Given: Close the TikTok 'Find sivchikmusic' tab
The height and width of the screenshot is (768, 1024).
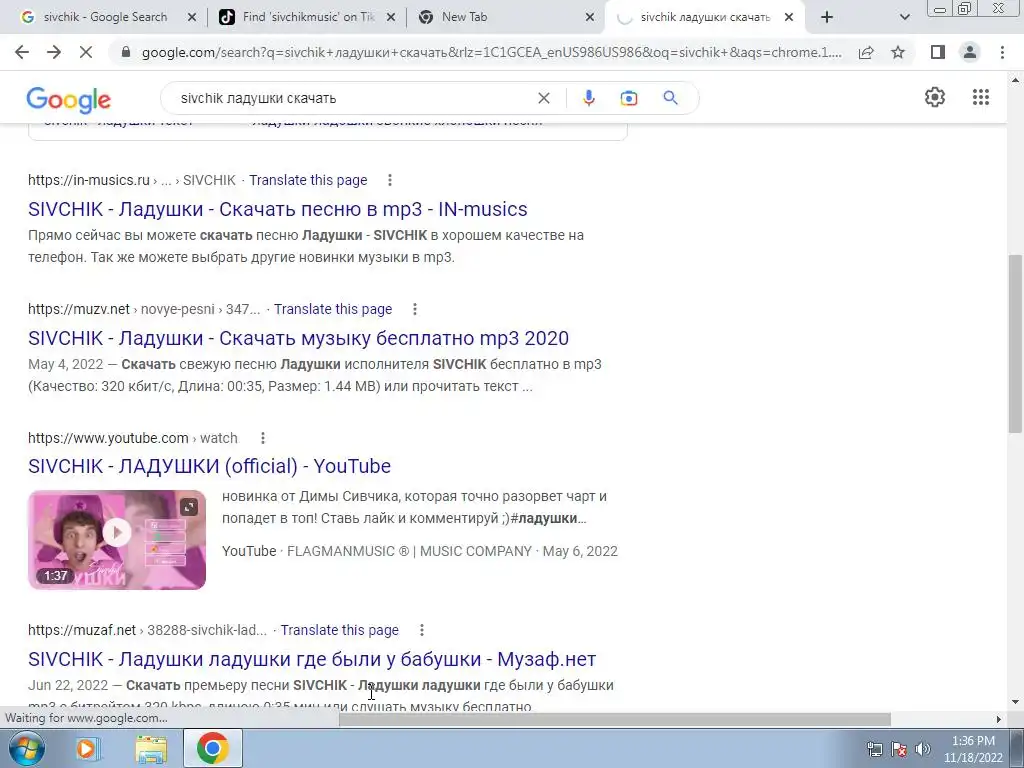Looking at the screenshot, I should click(x=391, y=17).
